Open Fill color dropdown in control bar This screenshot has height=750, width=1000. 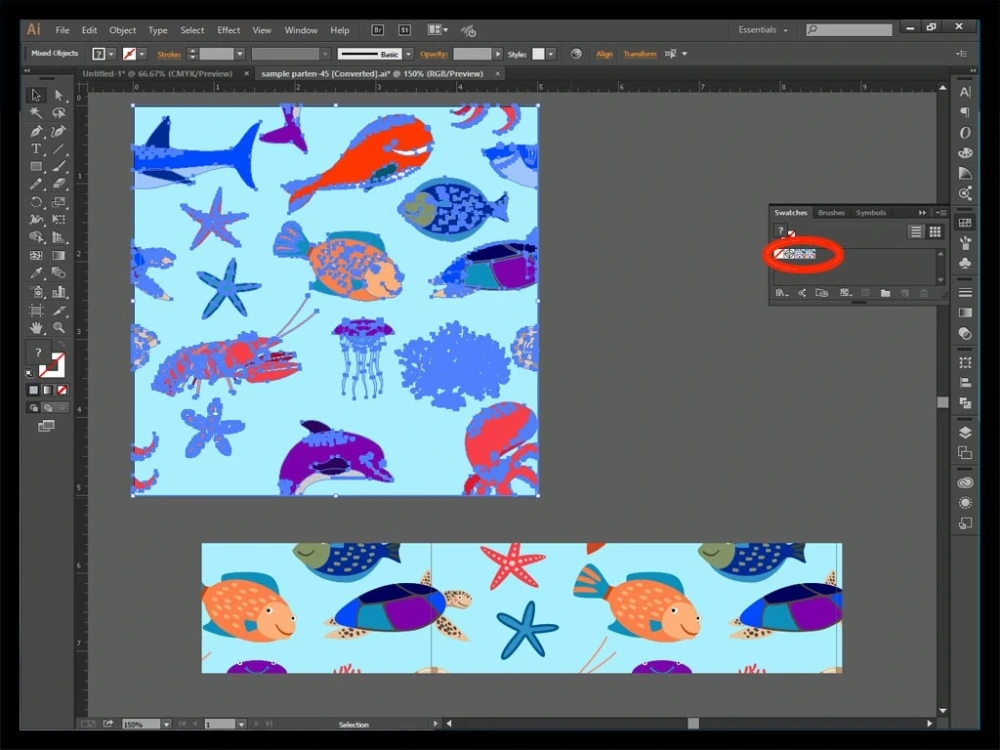[x=112, y=54]
